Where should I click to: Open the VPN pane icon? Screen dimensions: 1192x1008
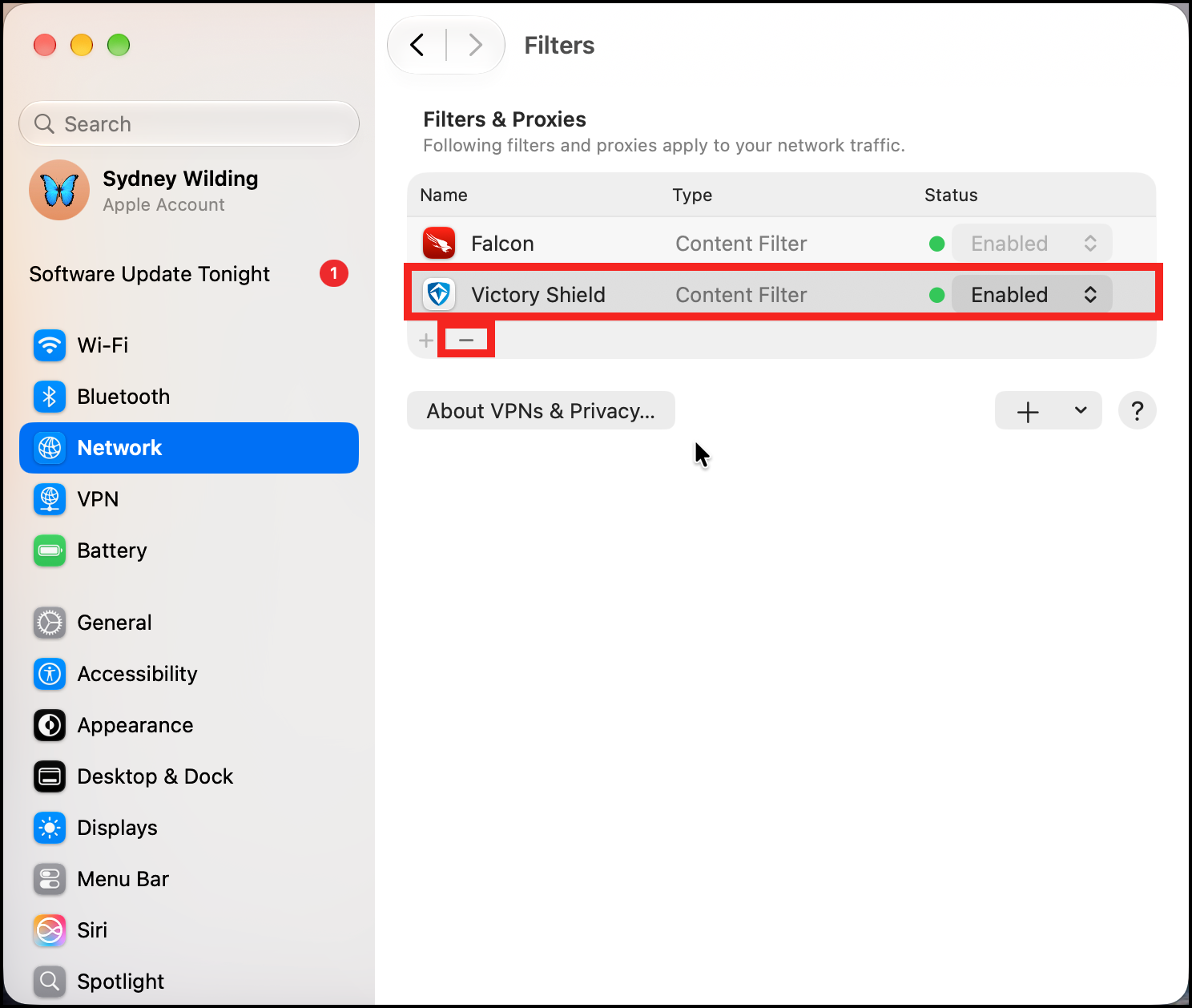[x=50, y=499]
